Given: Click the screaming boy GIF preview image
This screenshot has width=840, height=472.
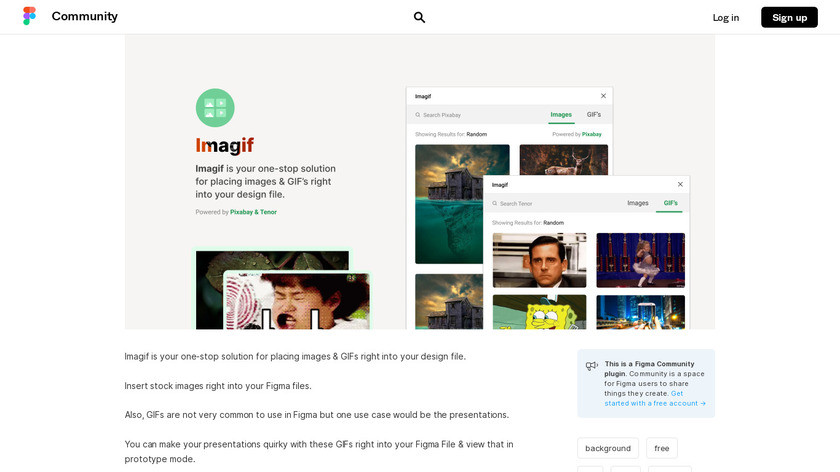Looking at the screenshot, I should 297,301.
